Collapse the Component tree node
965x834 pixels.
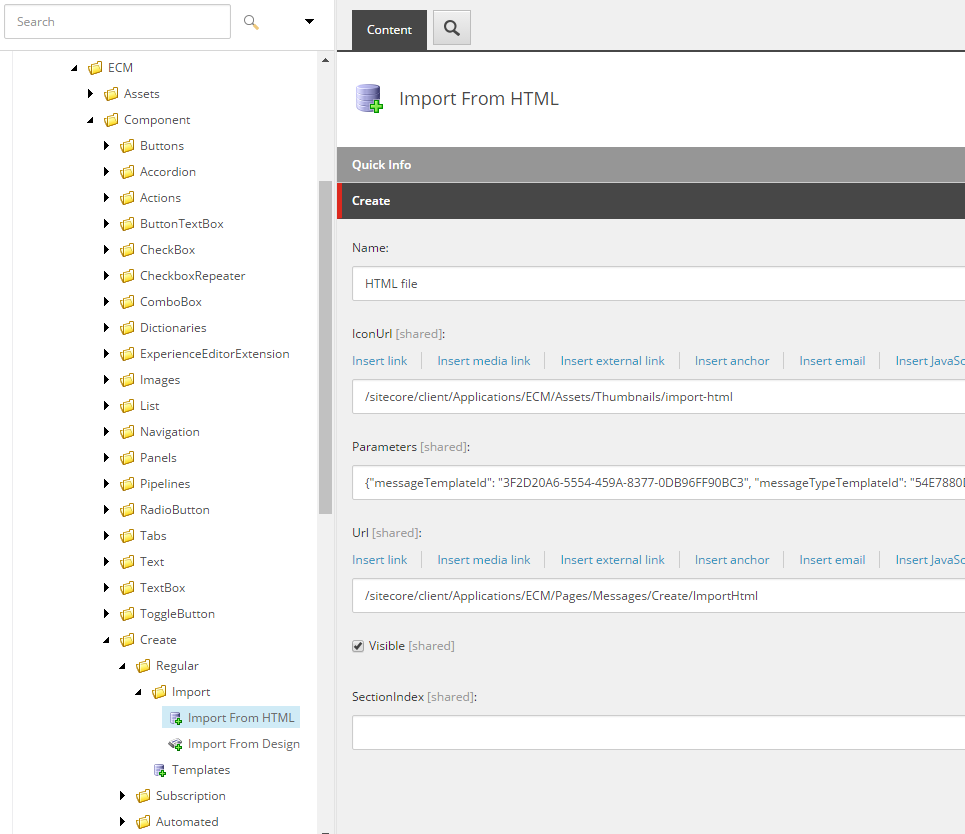pos(90,120)
